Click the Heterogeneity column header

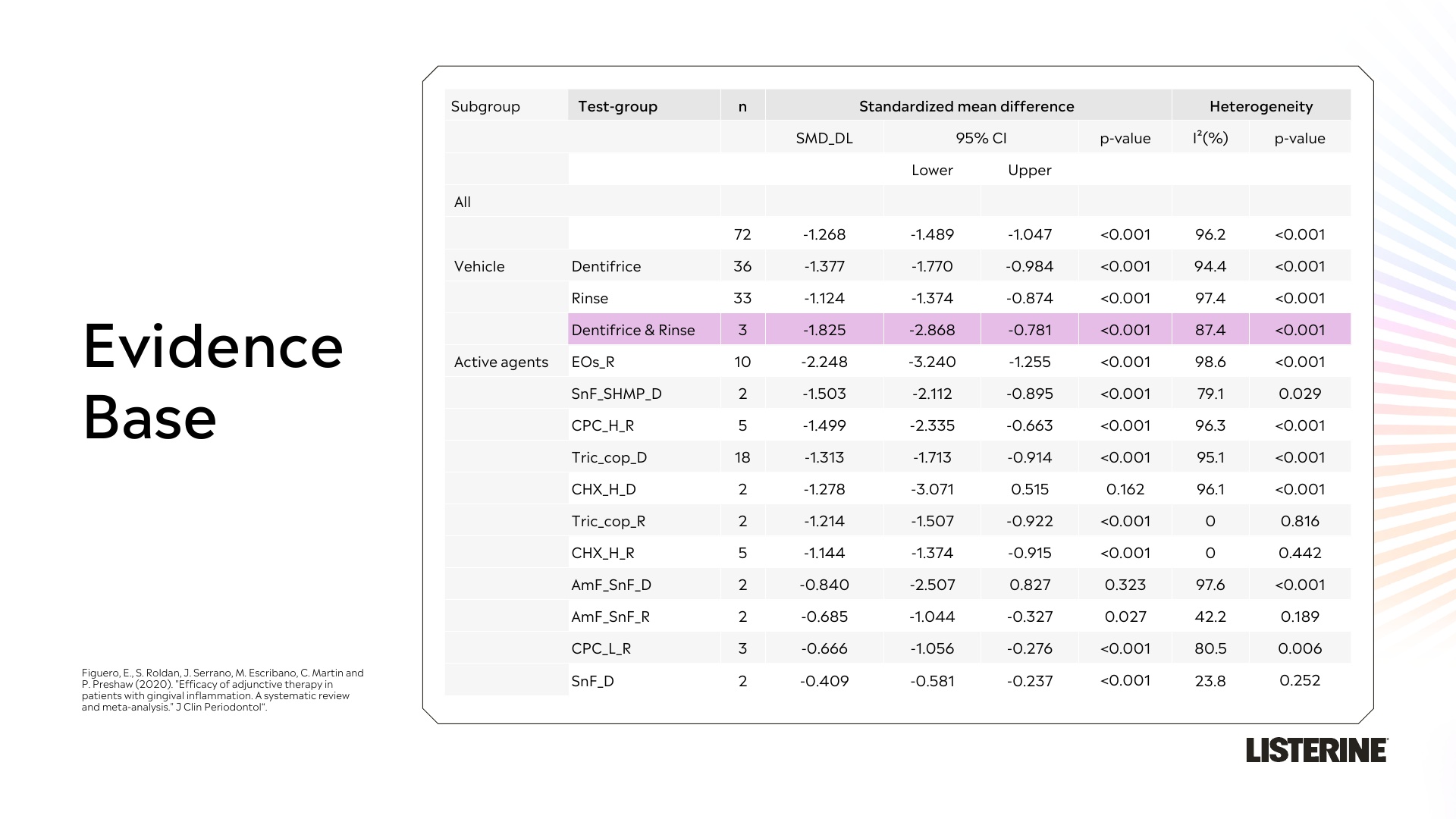[x=1261, y=106]
